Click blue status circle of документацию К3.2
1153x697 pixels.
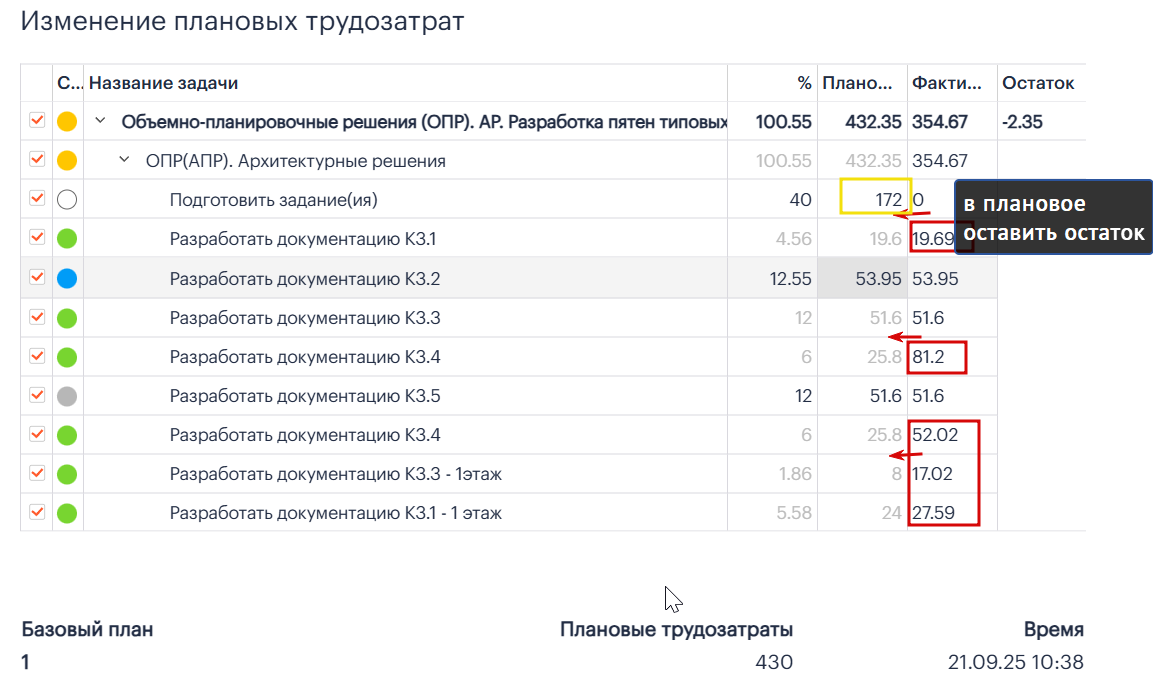(x=67, y=279)
